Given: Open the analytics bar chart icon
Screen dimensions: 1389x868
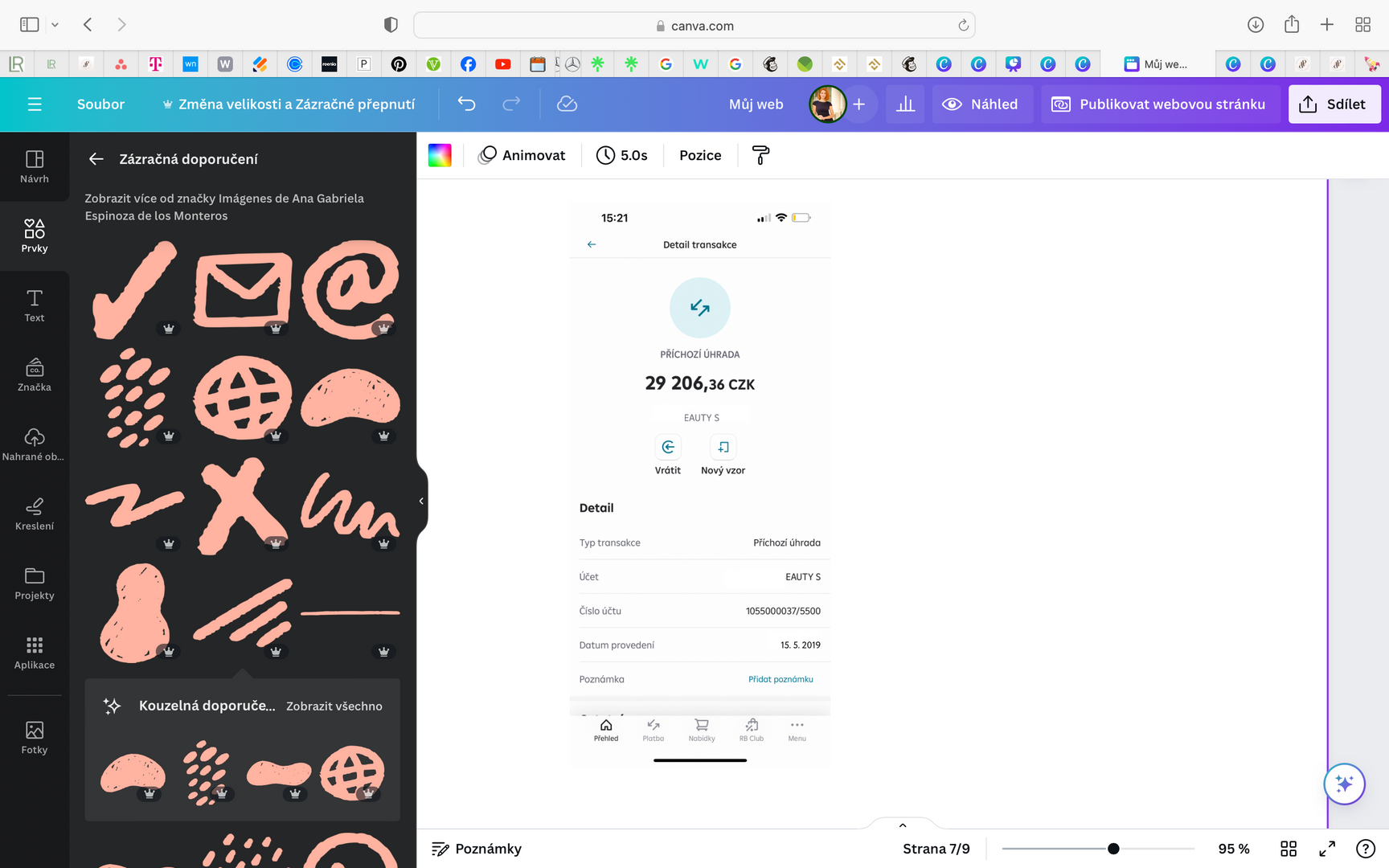Looking at the screenshot, I should coord(906,104).
